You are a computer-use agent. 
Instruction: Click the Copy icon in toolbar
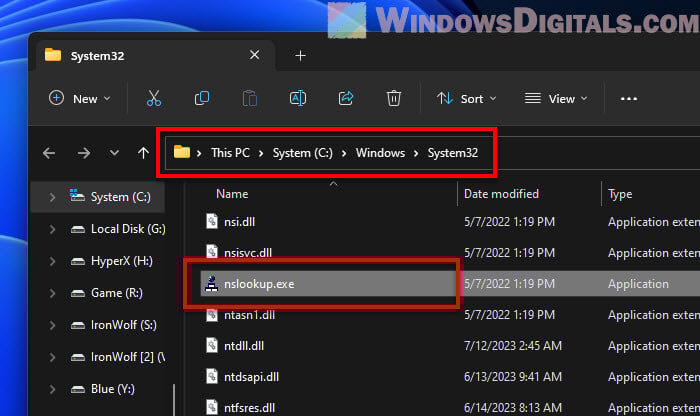coord(202,98)
